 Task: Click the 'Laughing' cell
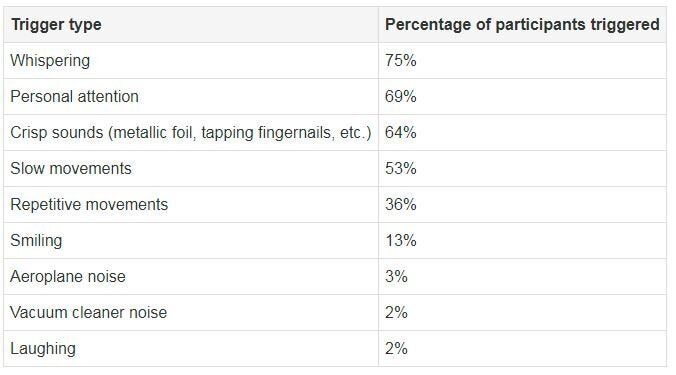(191, 348)
